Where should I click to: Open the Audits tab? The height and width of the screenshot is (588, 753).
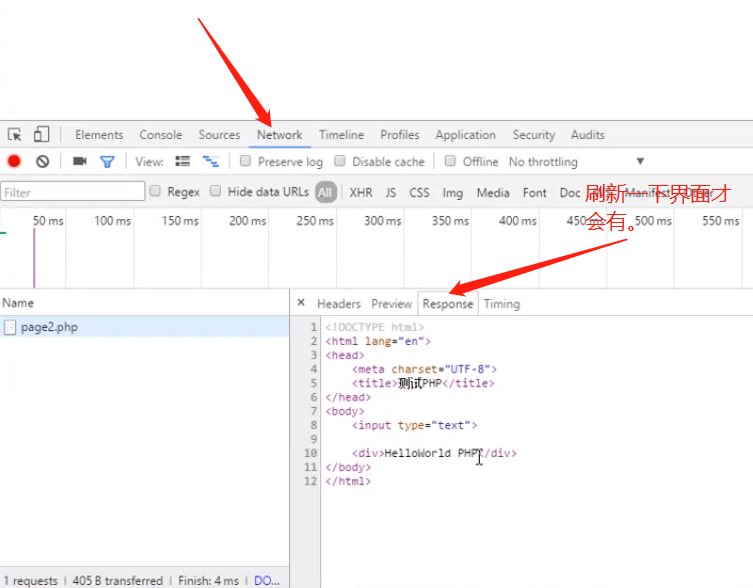pos(588,135)
